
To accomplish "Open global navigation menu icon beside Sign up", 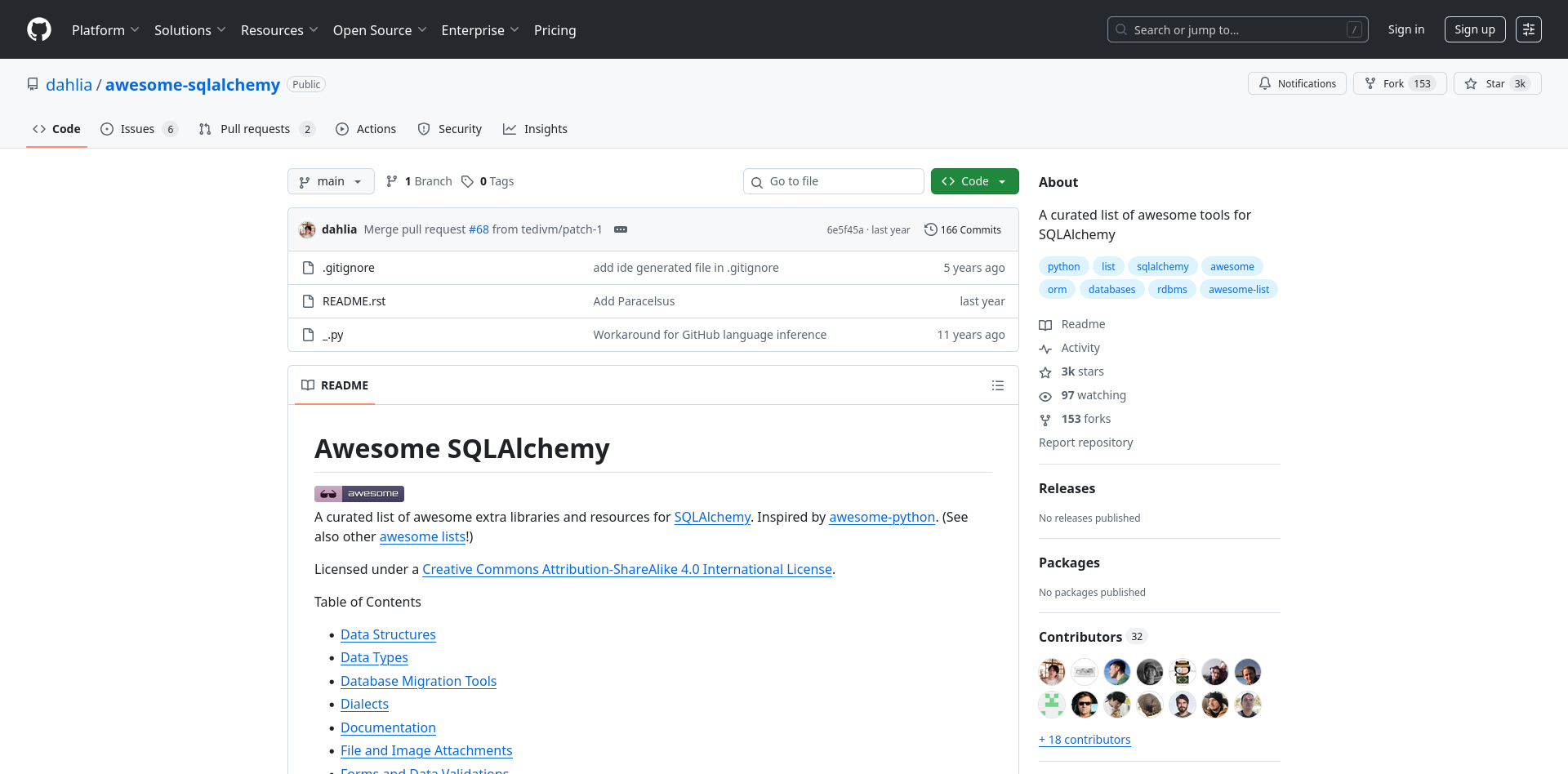I will [1528, 29].
